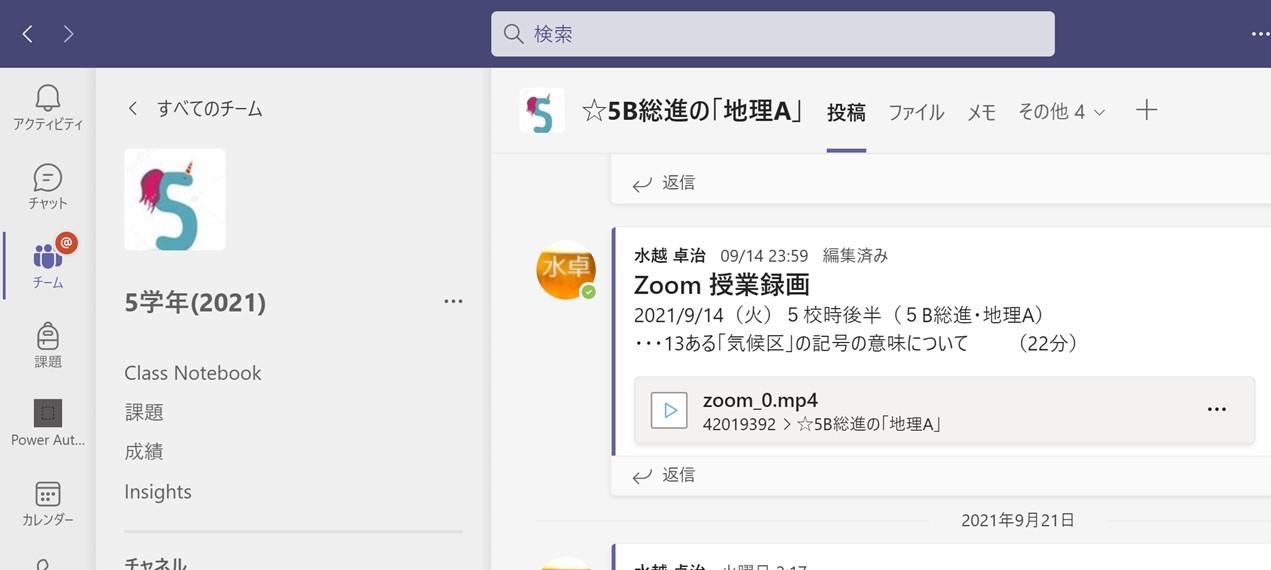Go forward with the right arrow
The width and height of the screenshot is (1271, 570).
[68, 34]
